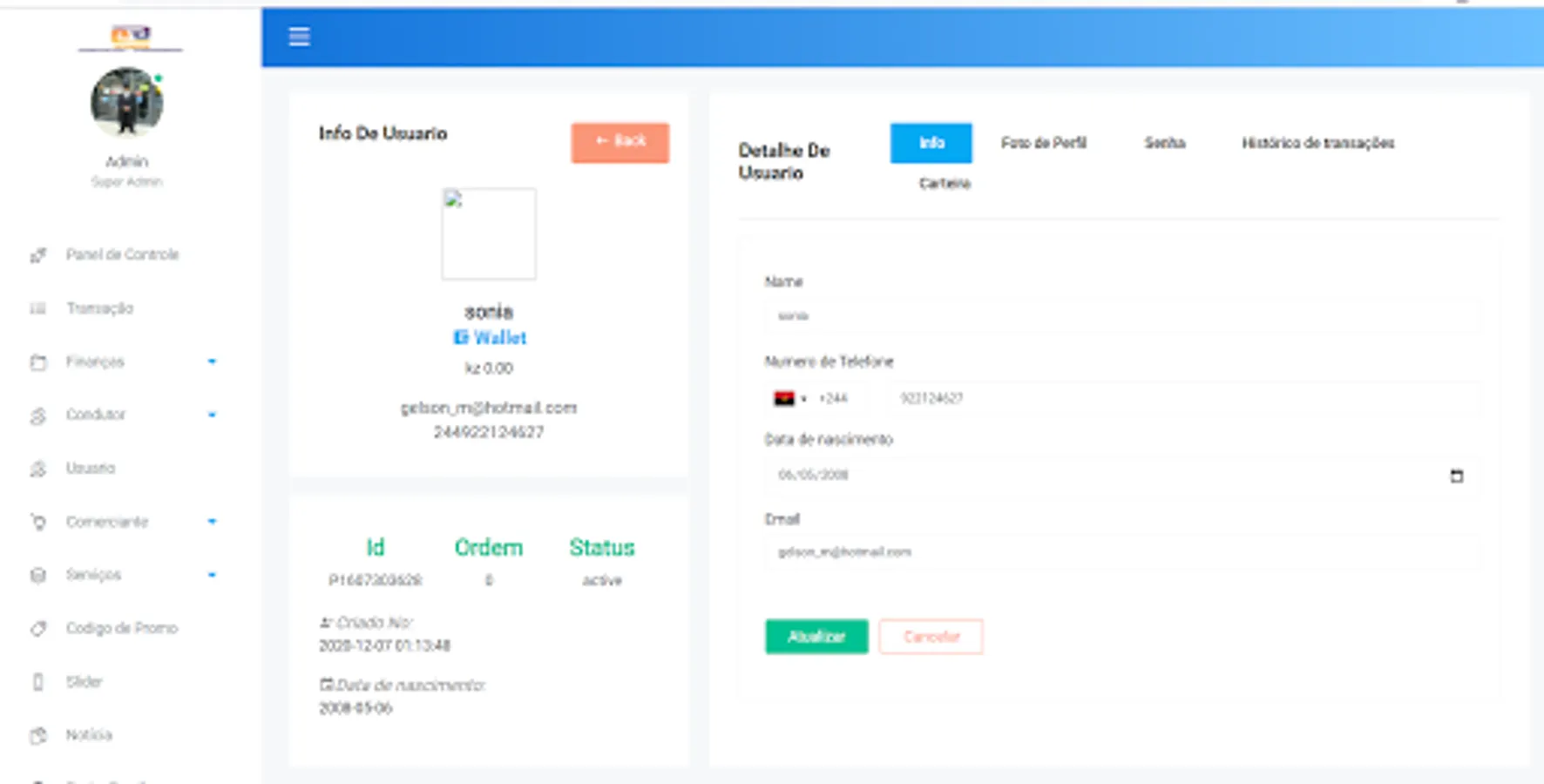Expand the Serviços submenu arrow

tap(212, 575)
